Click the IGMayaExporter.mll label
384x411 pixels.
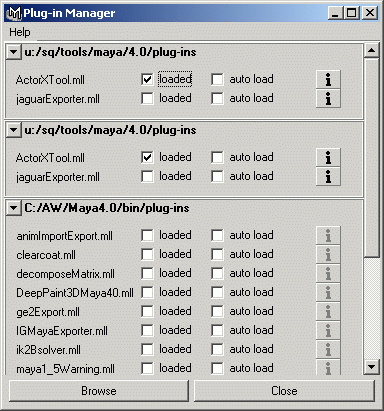pyautogui.click(x=62, y=331)
